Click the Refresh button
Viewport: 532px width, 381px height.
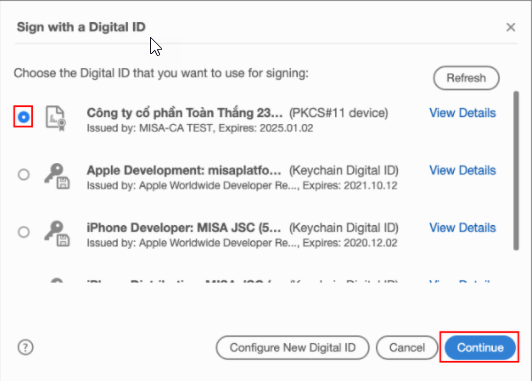[x=466, y=78]
